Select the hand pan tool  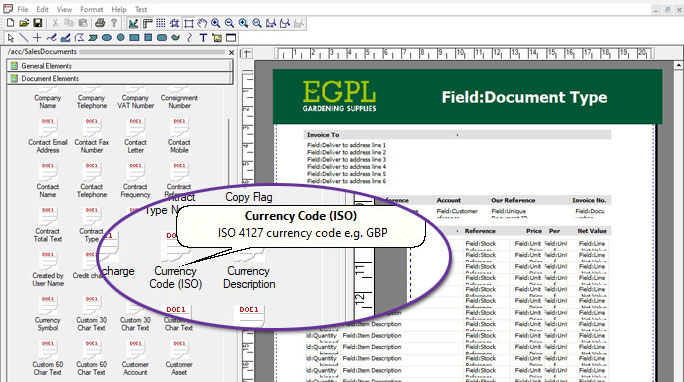(x=202, y=23)
